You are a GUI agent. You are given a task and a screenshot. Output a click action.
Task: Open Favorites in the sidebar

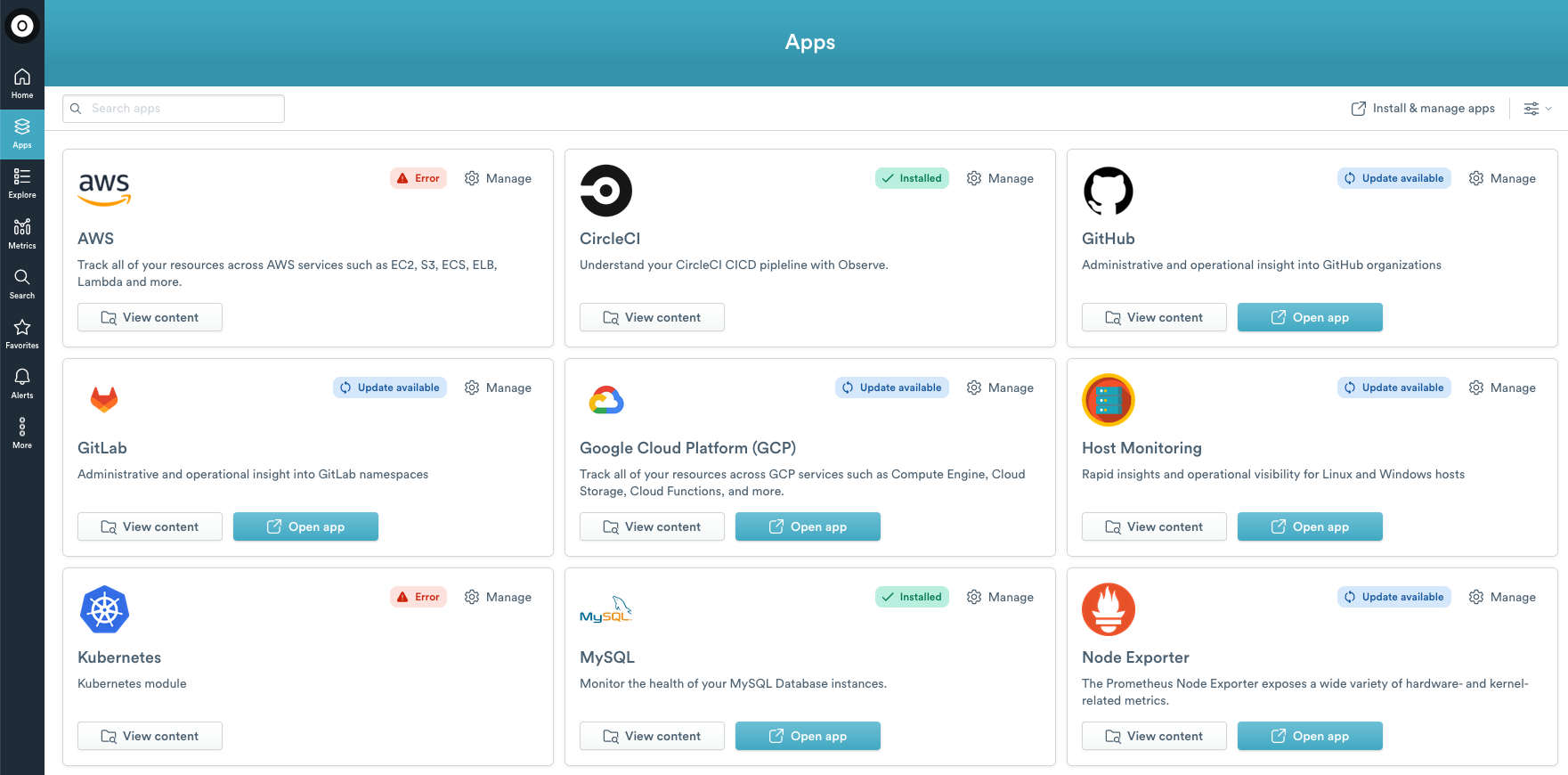[22, 334]
